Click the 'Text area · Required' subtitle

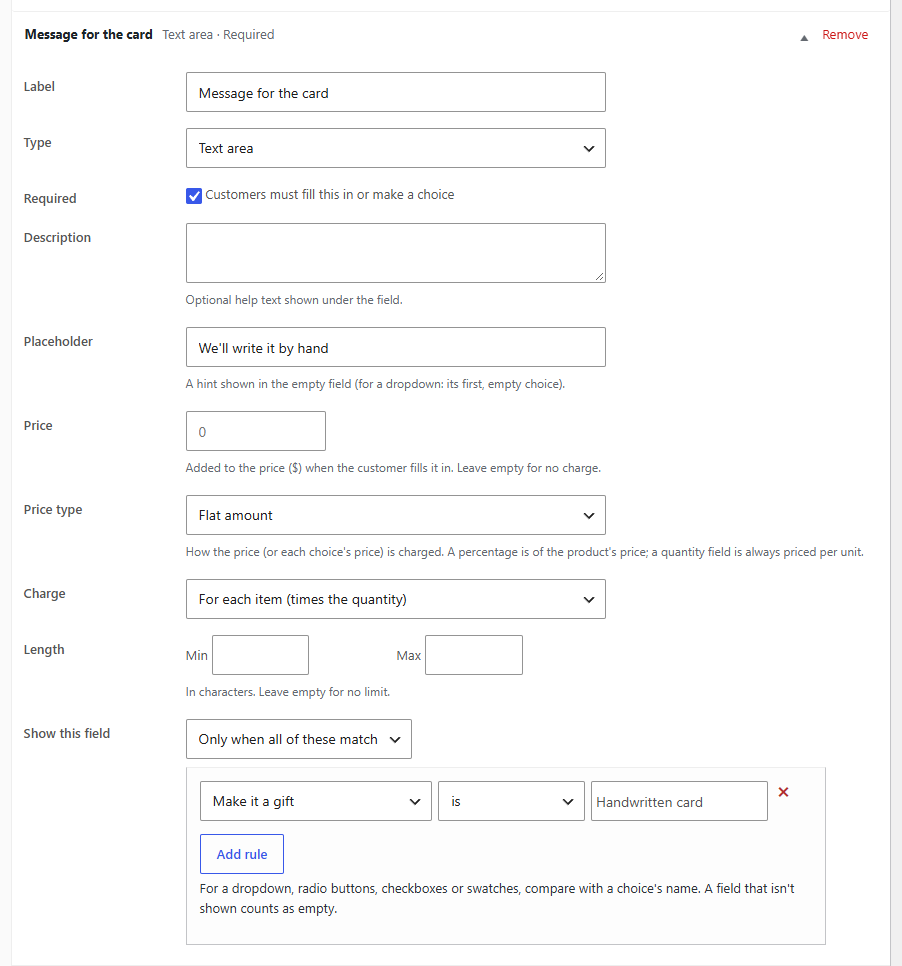218,34
